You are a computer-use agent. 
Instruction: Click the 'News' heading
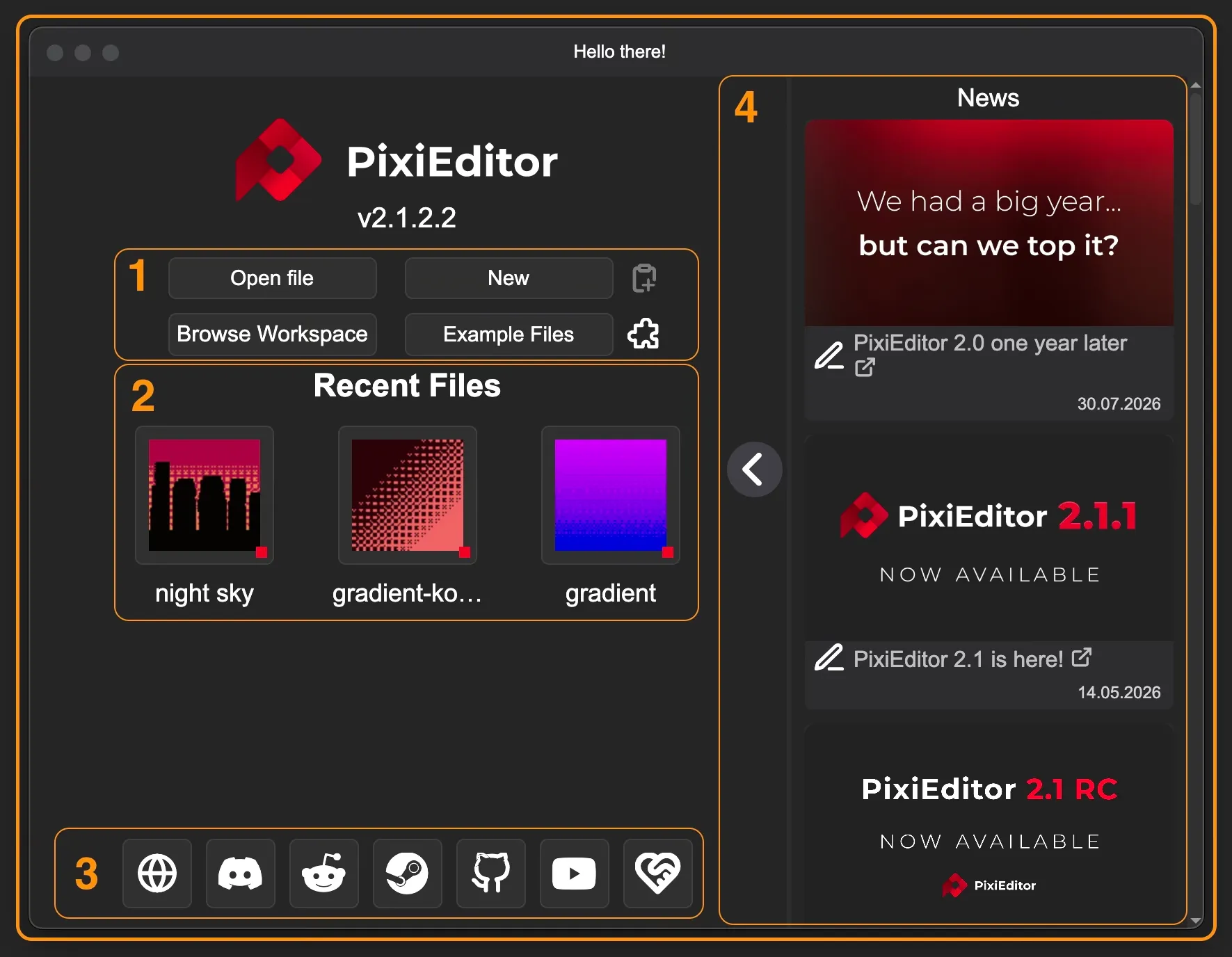coord(989,98)
